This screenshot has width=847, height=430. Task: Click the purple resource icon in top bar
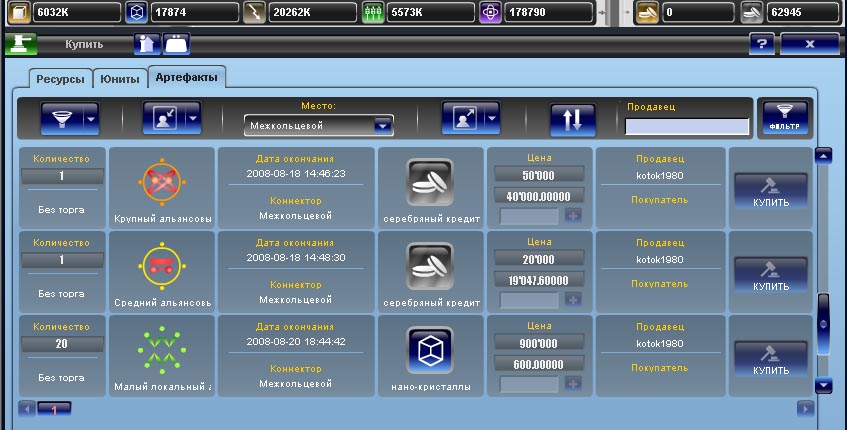pos(491,13)
